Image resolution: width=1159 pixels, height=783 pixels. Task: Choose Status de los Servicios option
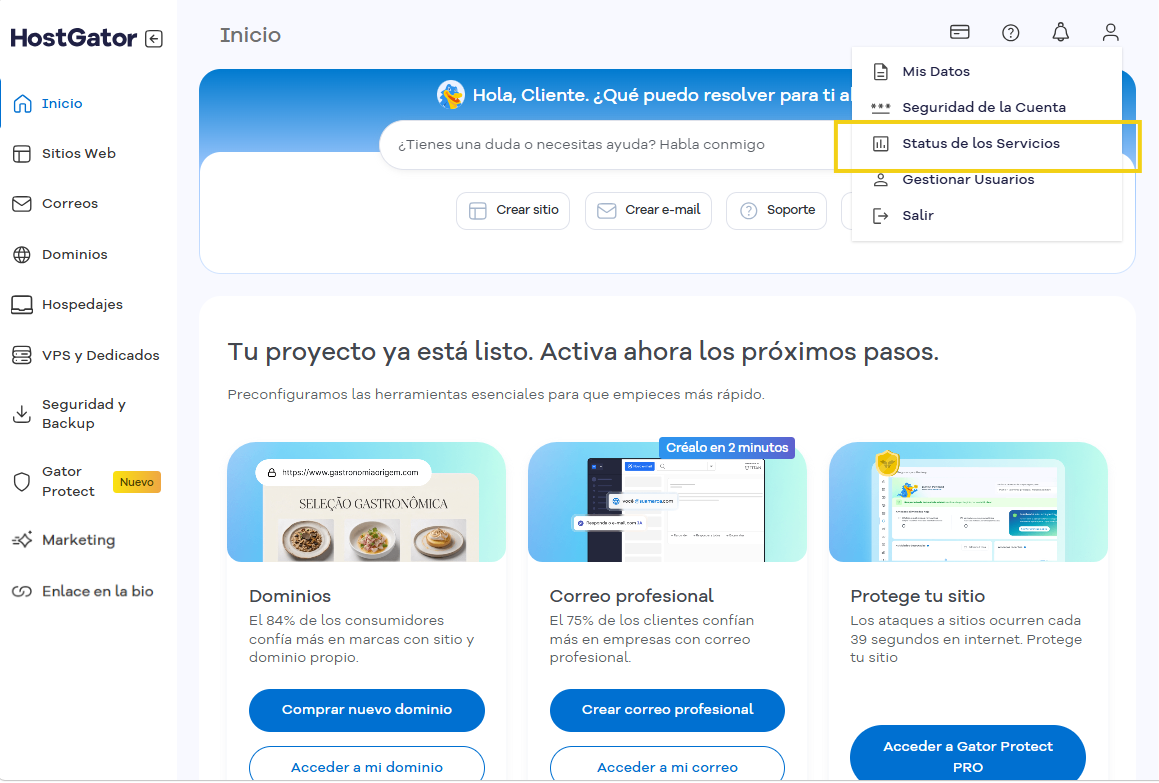pos(987,143)
